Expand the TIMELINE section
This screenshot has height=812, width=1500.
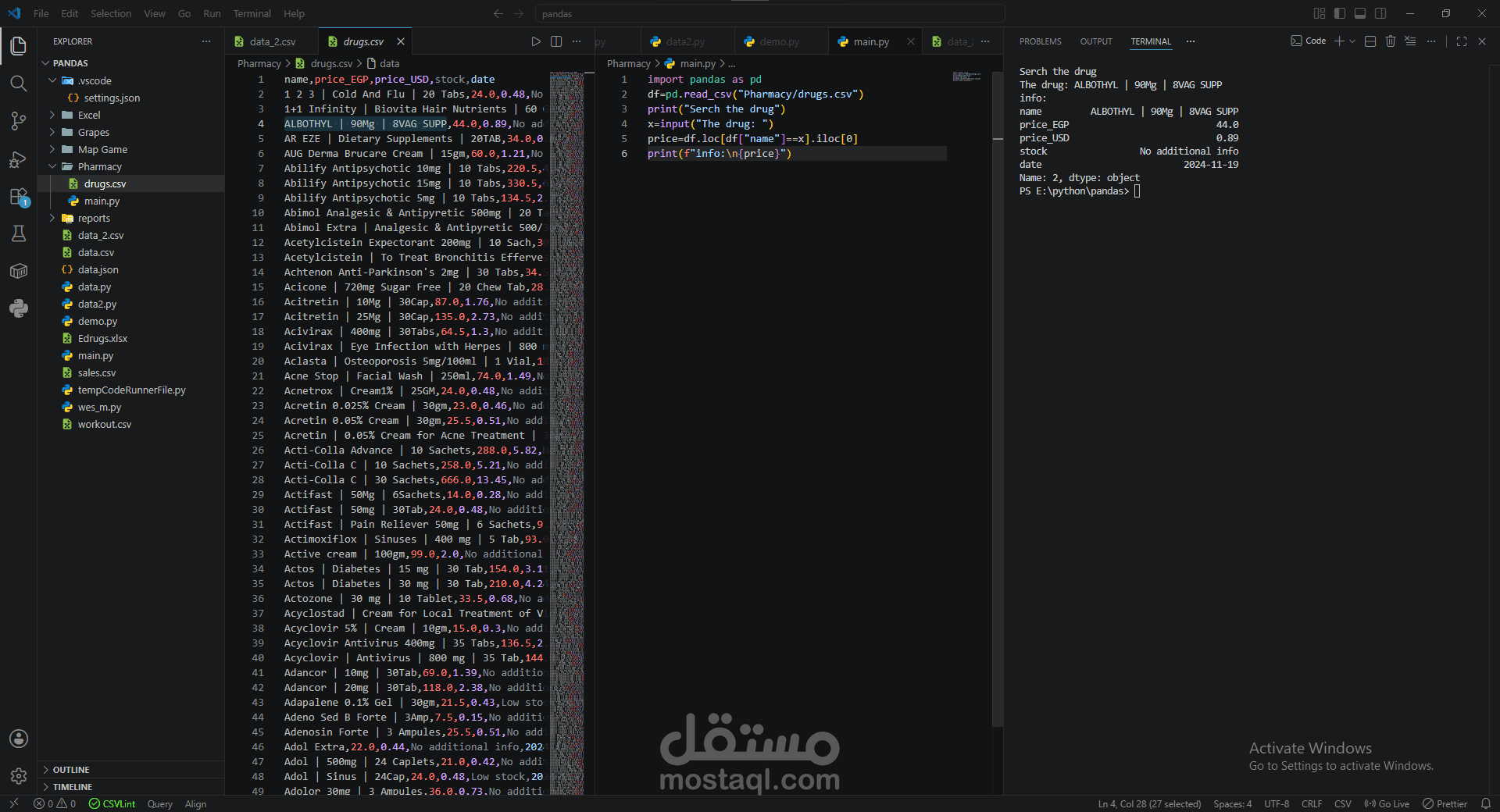(131, 787)
